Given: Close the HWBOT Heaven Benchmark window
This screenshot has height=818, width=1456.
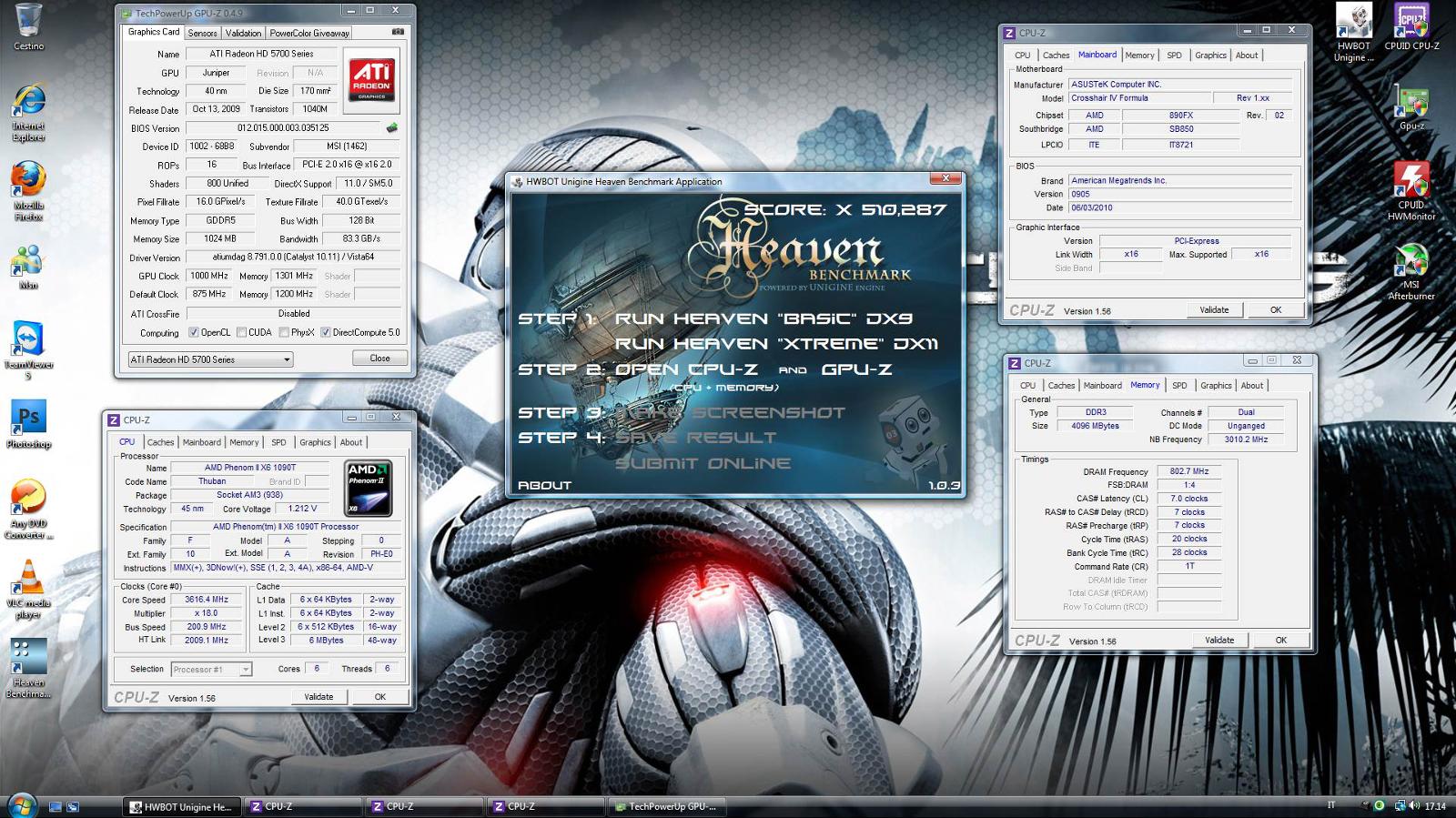Looking at the screenshot, I should pyautogui.click(x=945, y=179).
